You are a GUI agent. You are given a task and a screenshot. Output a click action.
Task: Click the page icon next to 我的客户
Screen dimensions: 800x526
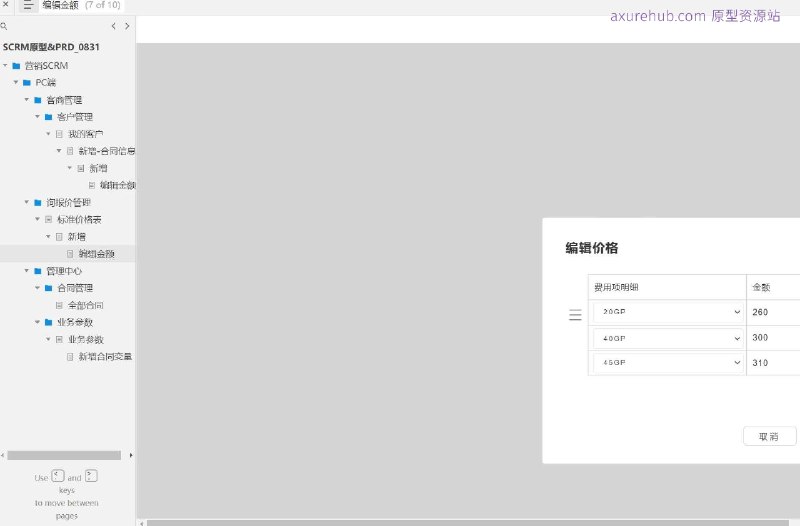coord(59,134)
